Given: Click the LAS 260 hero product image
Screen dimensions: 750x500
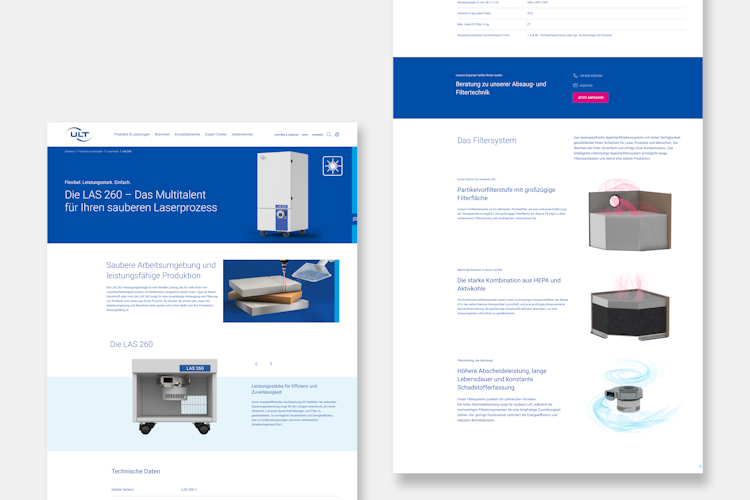Looking at the screenshot, I should (283, 194).
